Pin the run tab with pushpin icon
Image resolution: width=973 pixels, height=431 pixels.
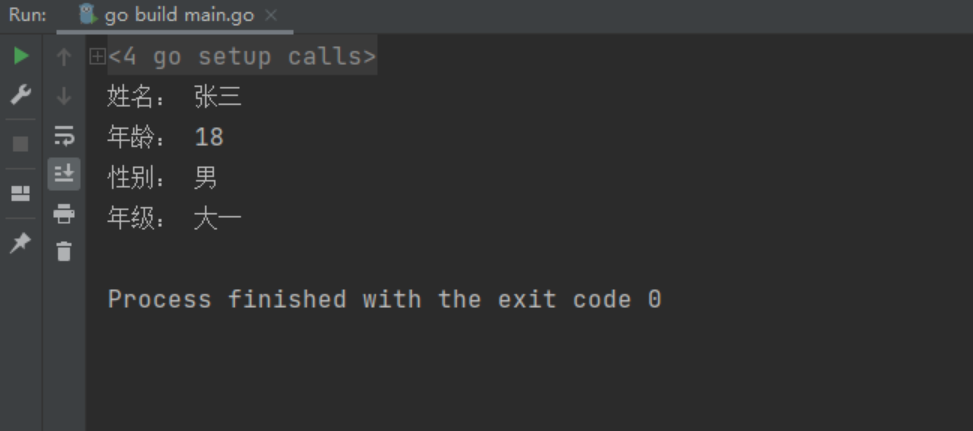pyautogui.click(x=20, y=242)
